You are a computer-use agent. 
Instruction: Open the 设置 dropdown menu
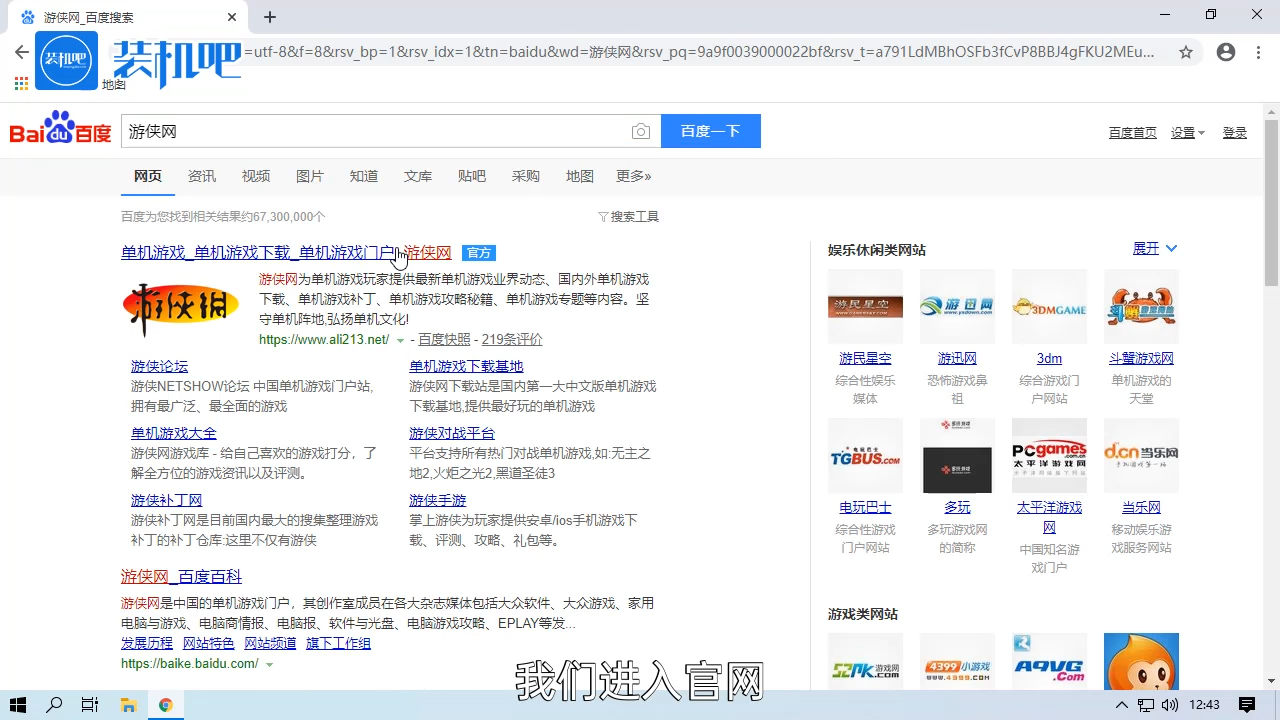pyautogui.click(x=1188, y=133)
